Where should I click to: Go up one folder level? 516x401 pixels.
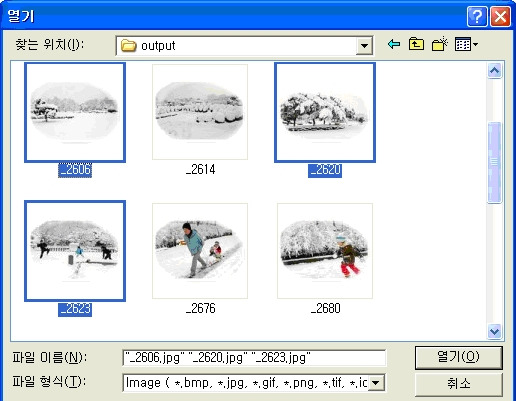click(x=416, y=44)
